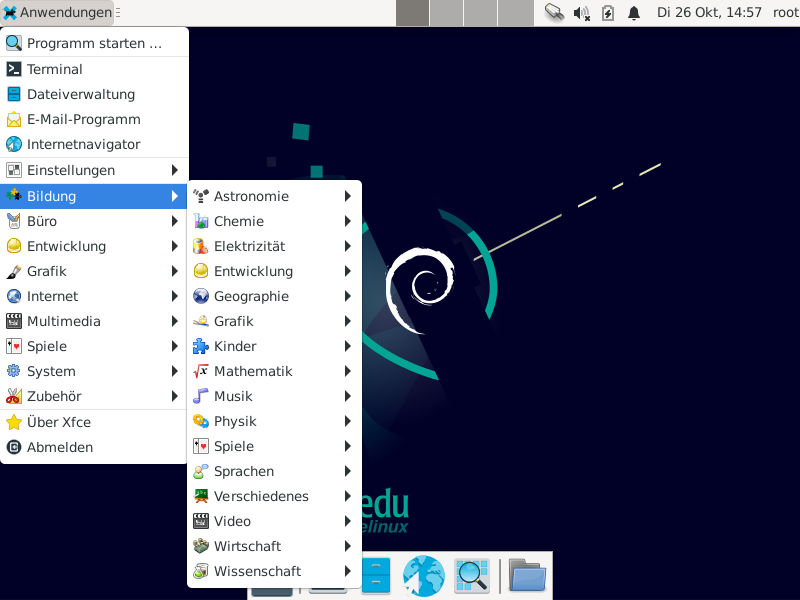Click Abmelden to log out
This screenshot has height=600, width=800.
pyautogui.click(x=60, y=447)
